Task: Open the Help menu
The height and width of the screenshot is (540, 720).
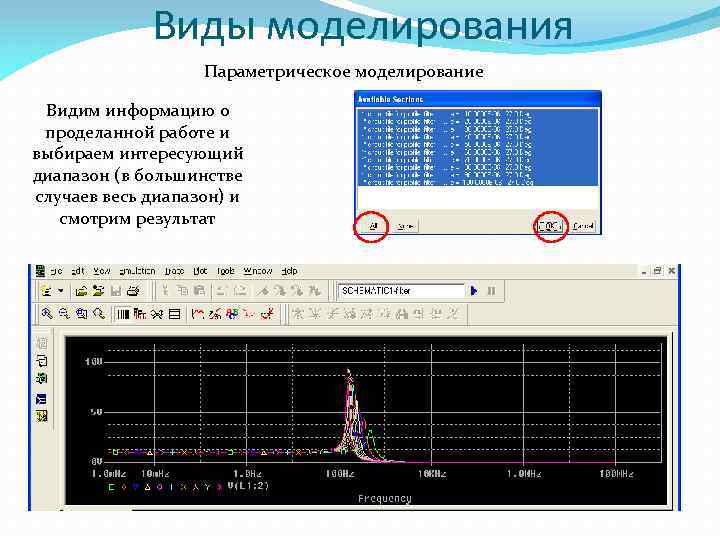Action: point(289,271)
